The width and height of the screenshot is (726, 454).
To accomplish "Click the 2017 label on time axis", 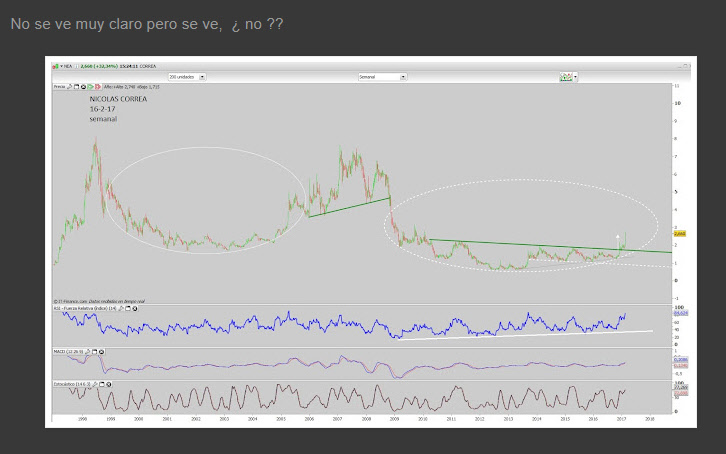I will pyautogui.click(x=621, y=419).
